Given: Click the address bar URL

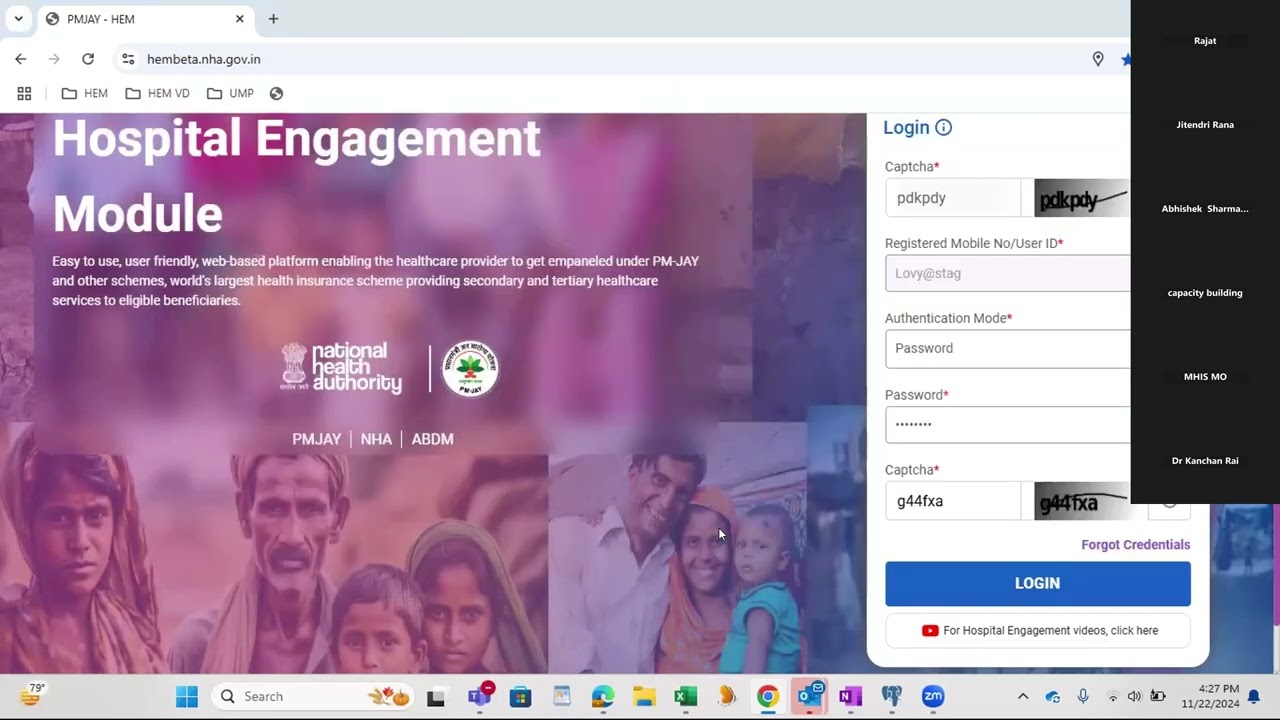Looking at the screenshot, I should pos(204,59).
